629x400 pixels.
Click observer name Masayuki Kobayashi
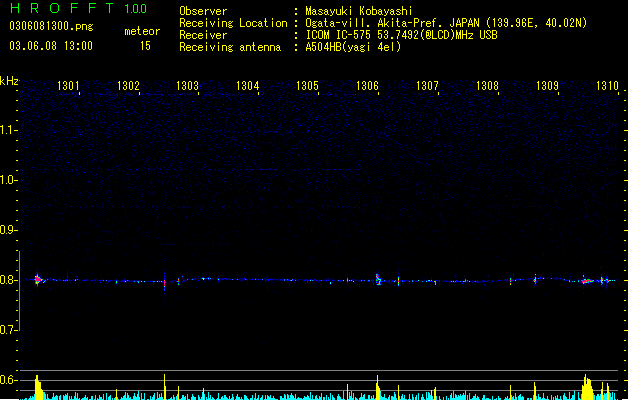359,11
